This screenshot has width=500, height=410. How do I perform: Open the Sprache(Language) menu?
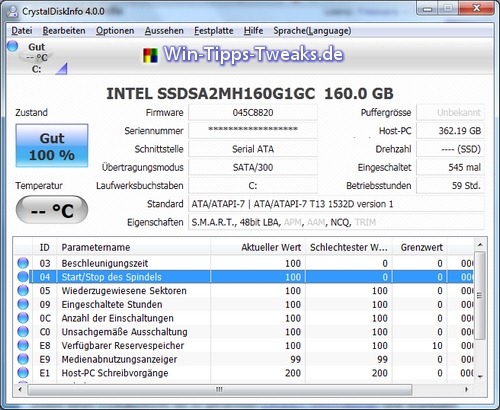coord(312,31)
